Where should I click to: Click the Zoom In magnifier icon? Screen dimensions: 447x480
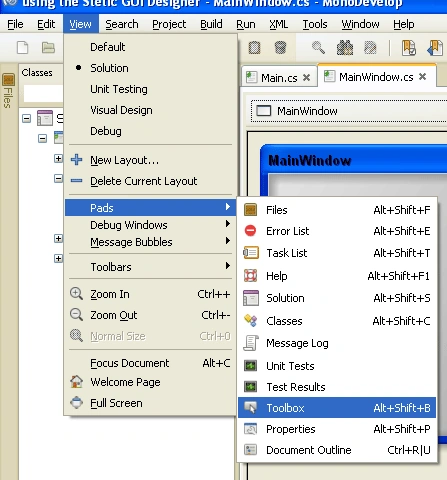pyautogui.click(x=76, y=294)
